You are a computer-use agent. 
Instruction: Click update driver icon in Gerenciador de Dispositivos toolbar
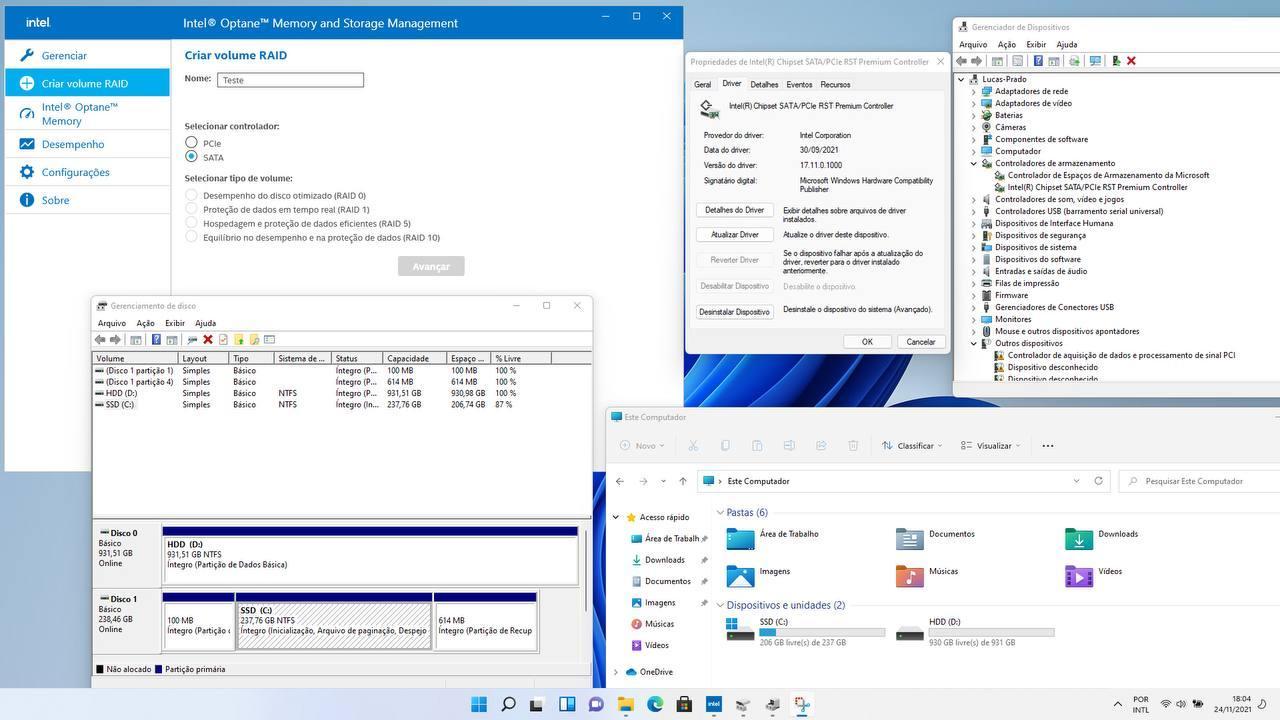(1116, 61)
